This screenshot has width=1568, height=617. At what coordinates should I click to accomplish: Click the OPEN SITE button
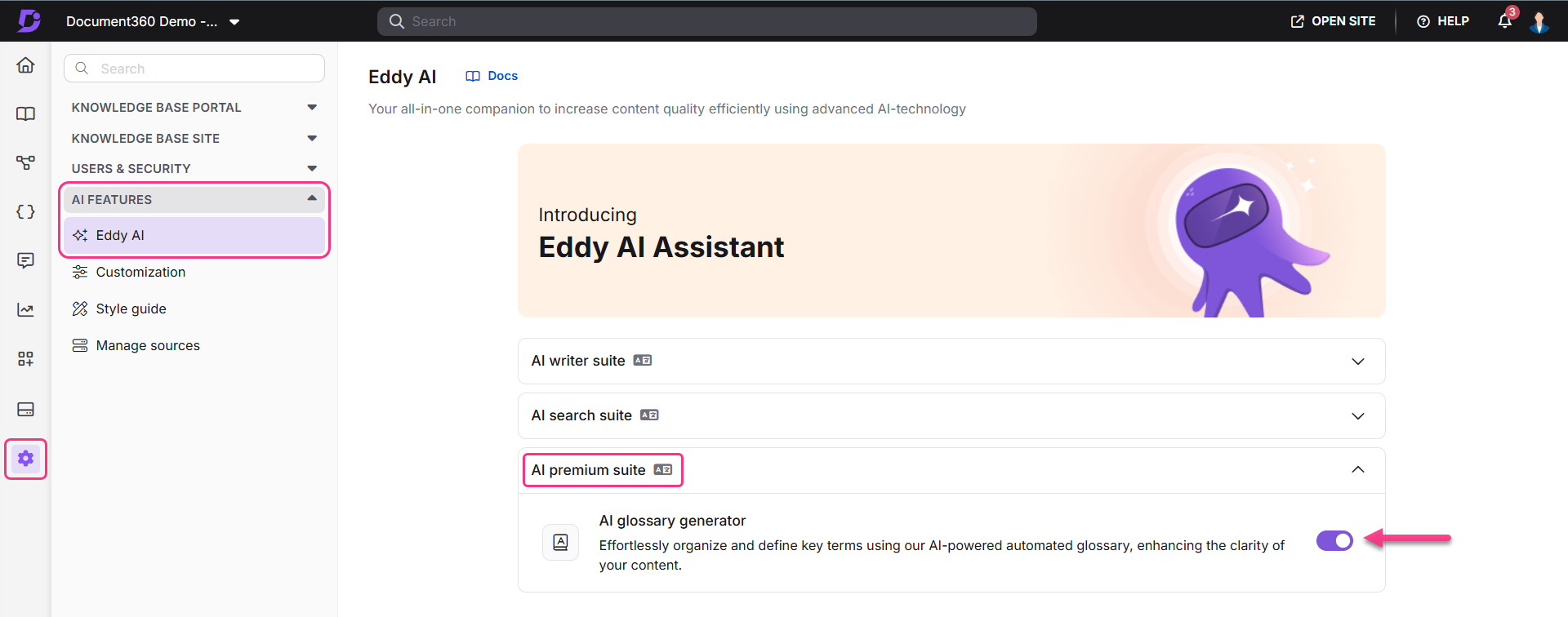[x=1333, y=21]
